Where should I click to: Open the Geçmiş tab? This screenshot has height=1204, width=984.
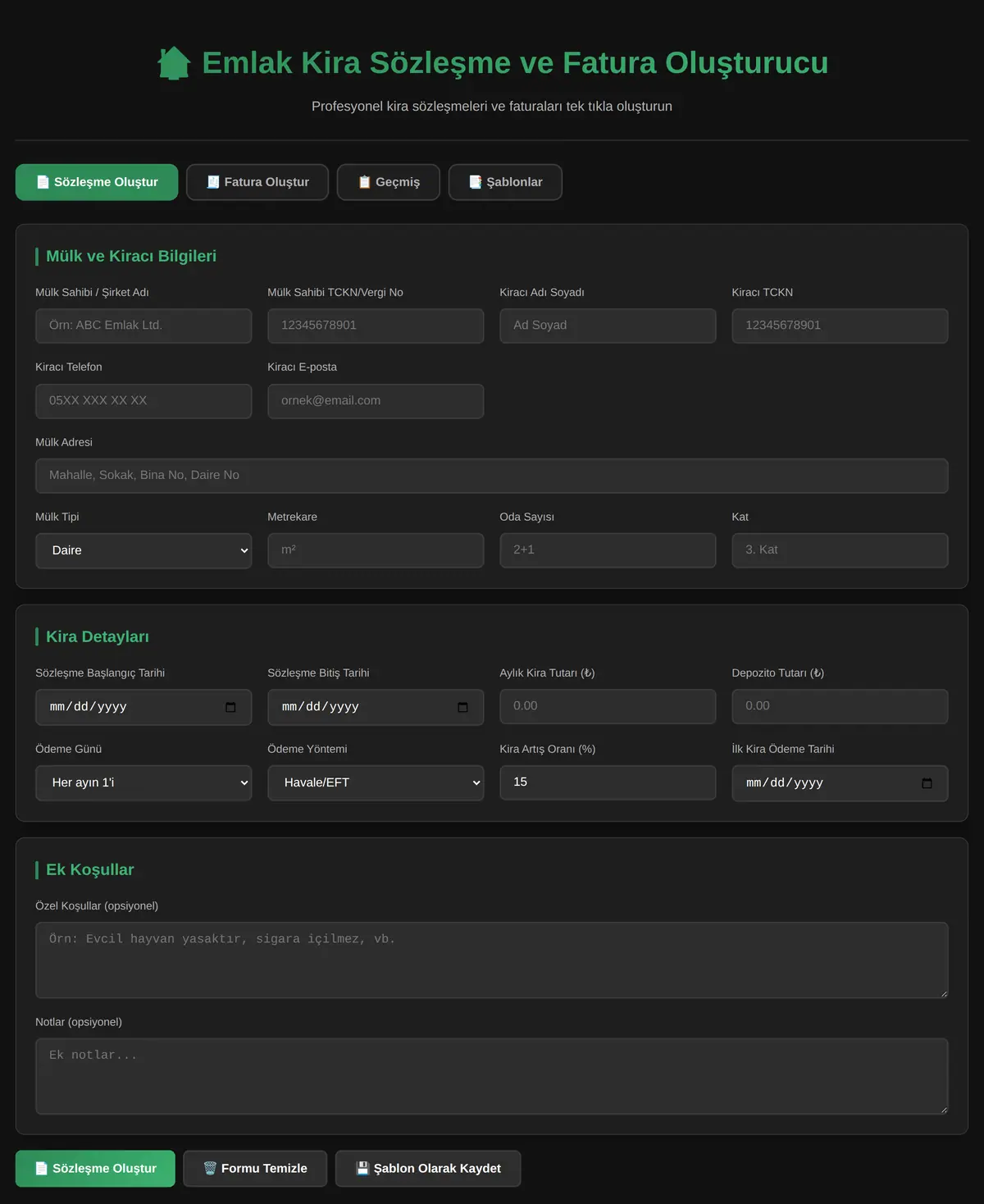point(389,182)
